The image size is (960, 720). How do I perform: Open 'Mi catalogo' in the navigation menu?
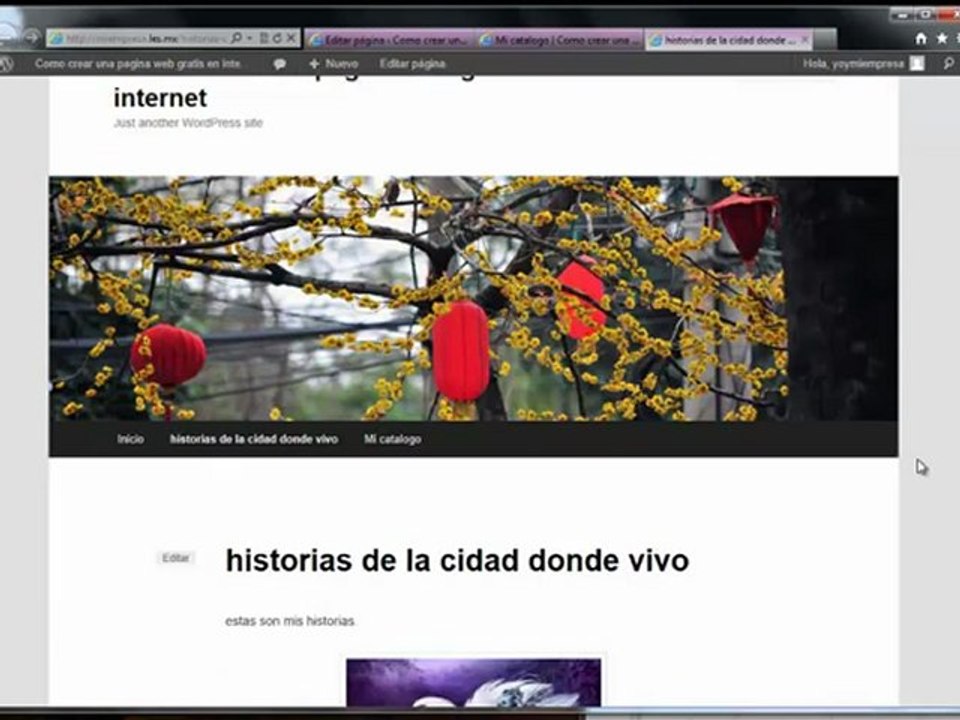click(x=392, y=439)
